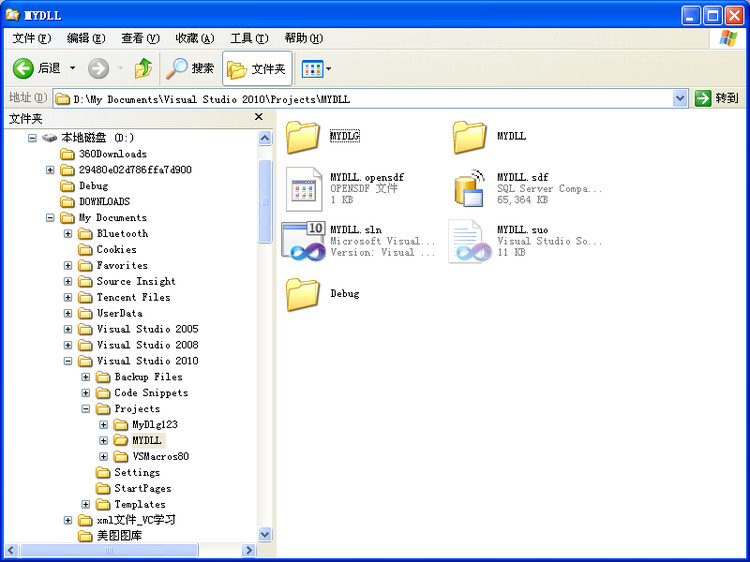Image resolution: width=750 pixels, height=562 pixels.
Task: Open the 帮助(H) menu
Action: click(304, 38)
